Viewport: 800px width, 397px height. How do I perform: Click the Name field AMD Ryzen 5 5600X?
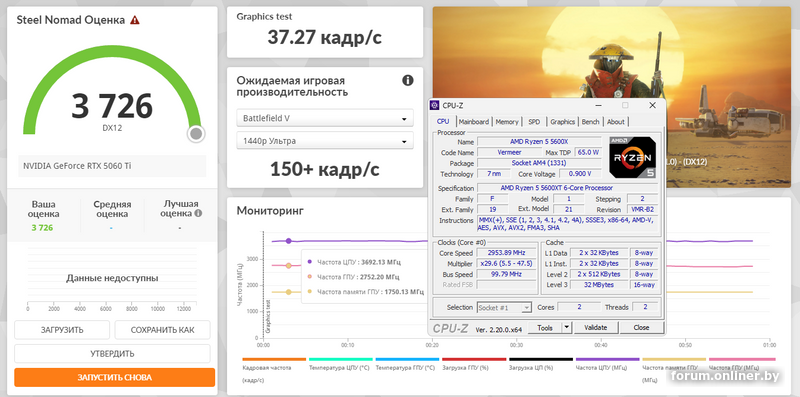click(539, 142)
